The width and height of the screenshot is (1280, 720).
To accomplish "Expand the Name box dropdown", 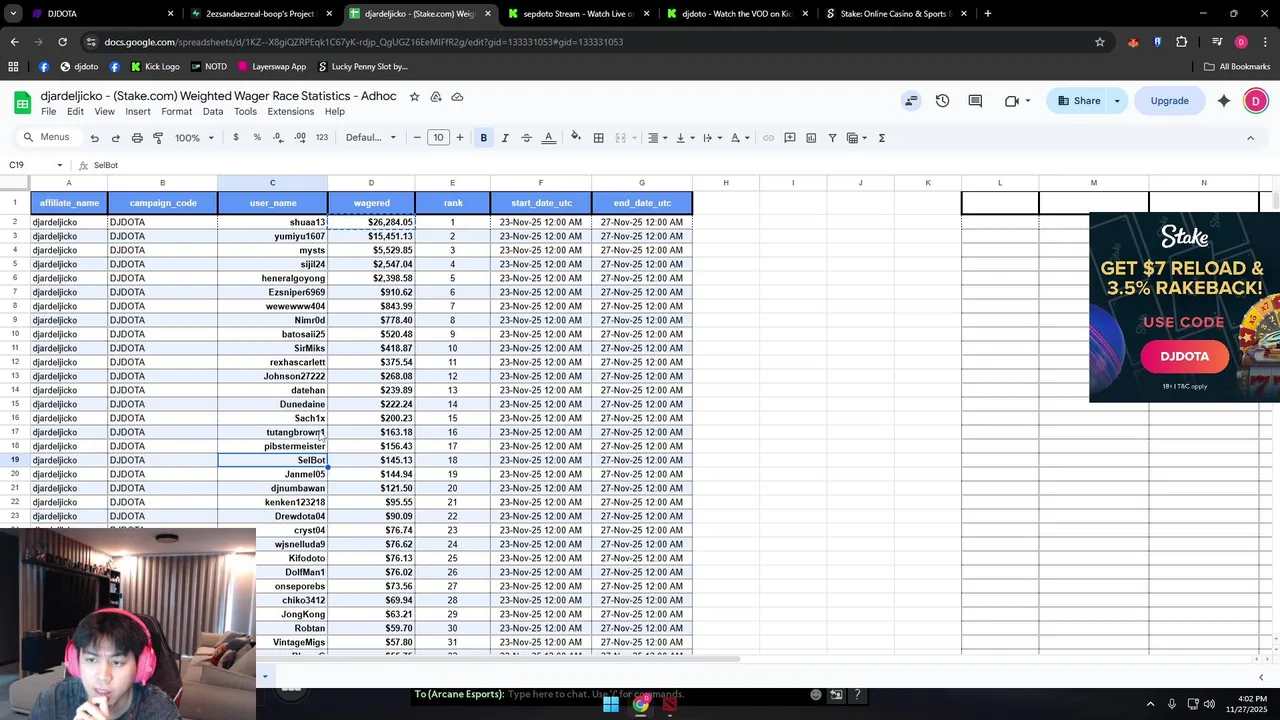I will [x=60, y=165].
